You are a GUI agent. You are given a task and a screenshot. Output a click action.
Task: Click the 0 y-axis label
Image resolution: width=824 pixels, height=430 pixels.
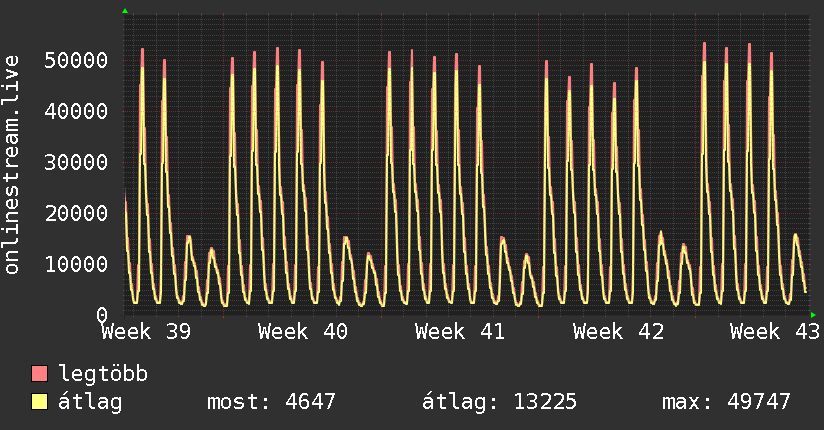click(x=102, y=315)
